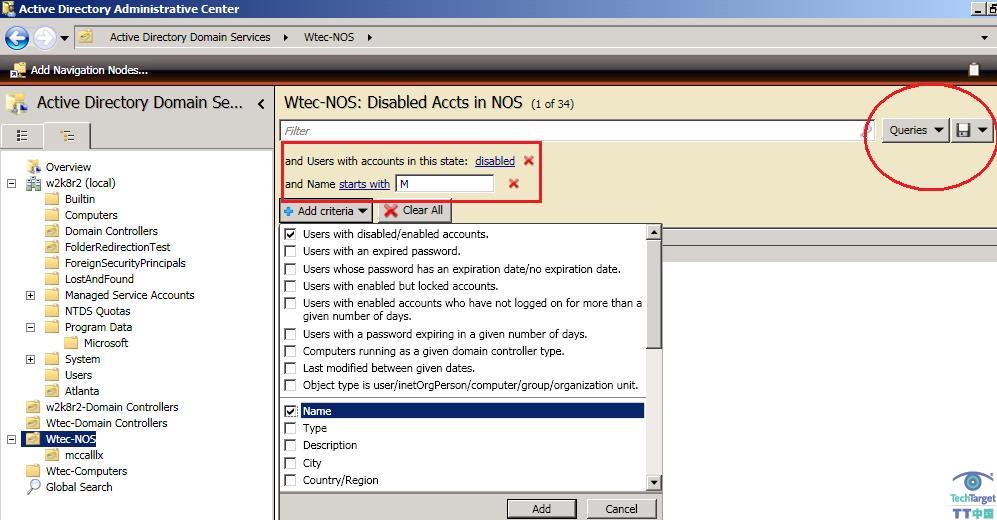Screen dimensions: 997x520
Task: Click the Cancel button
Action: click(621, 509)
